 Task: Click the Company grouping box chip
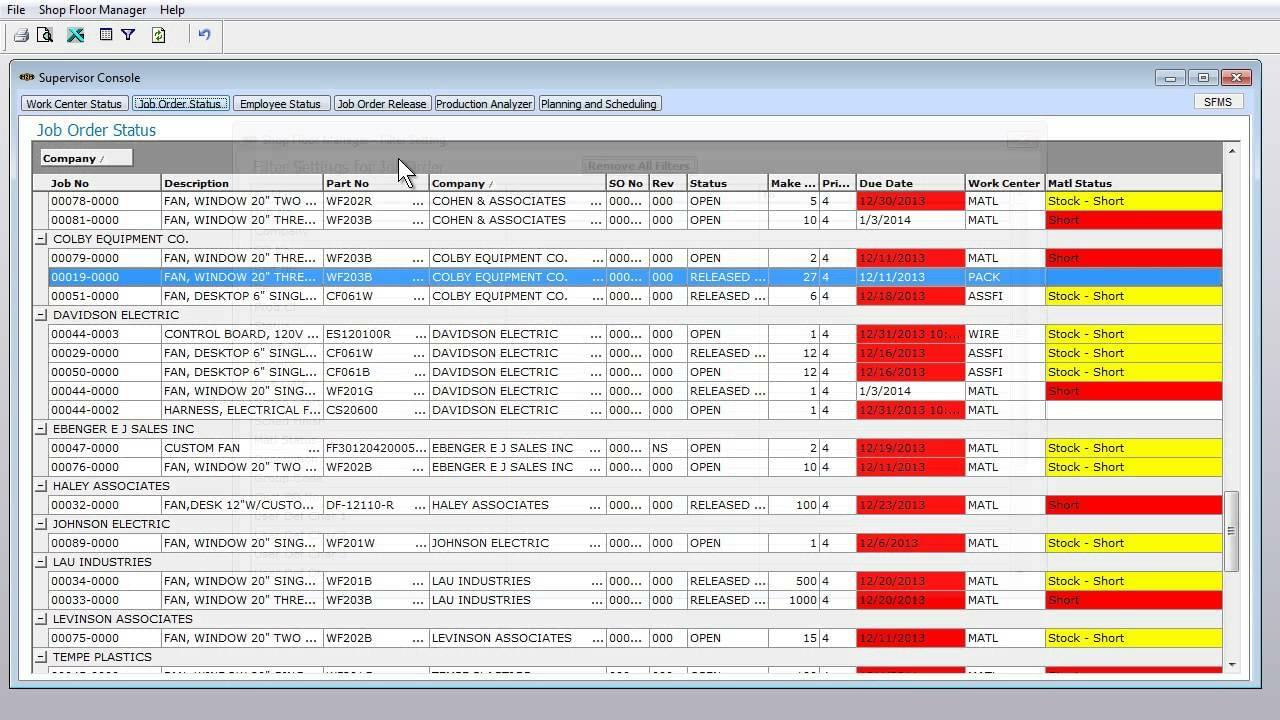[86, 158]
